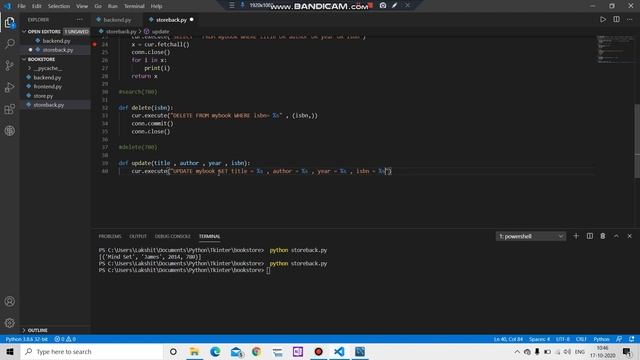Image resolution: width=640 pixels, height=360 pixels.
Task: Split the editor to the right
Action: coord(616,20)
